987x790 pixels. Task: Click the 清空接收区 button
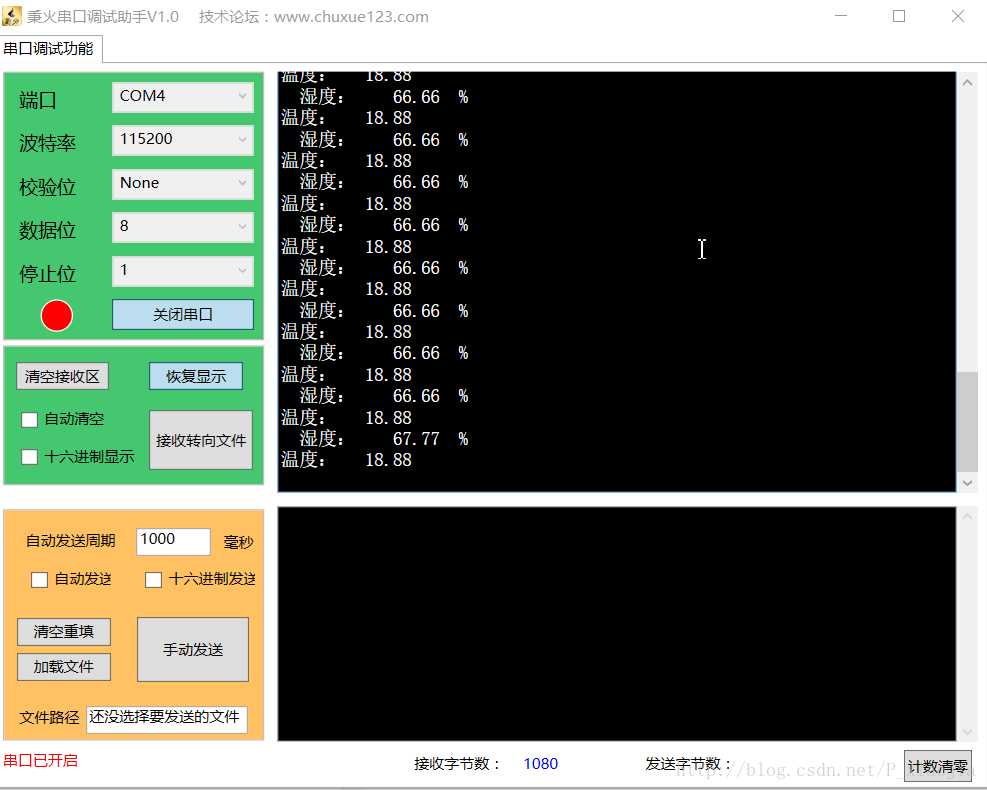pyautogui.click(x=62, y=376)
